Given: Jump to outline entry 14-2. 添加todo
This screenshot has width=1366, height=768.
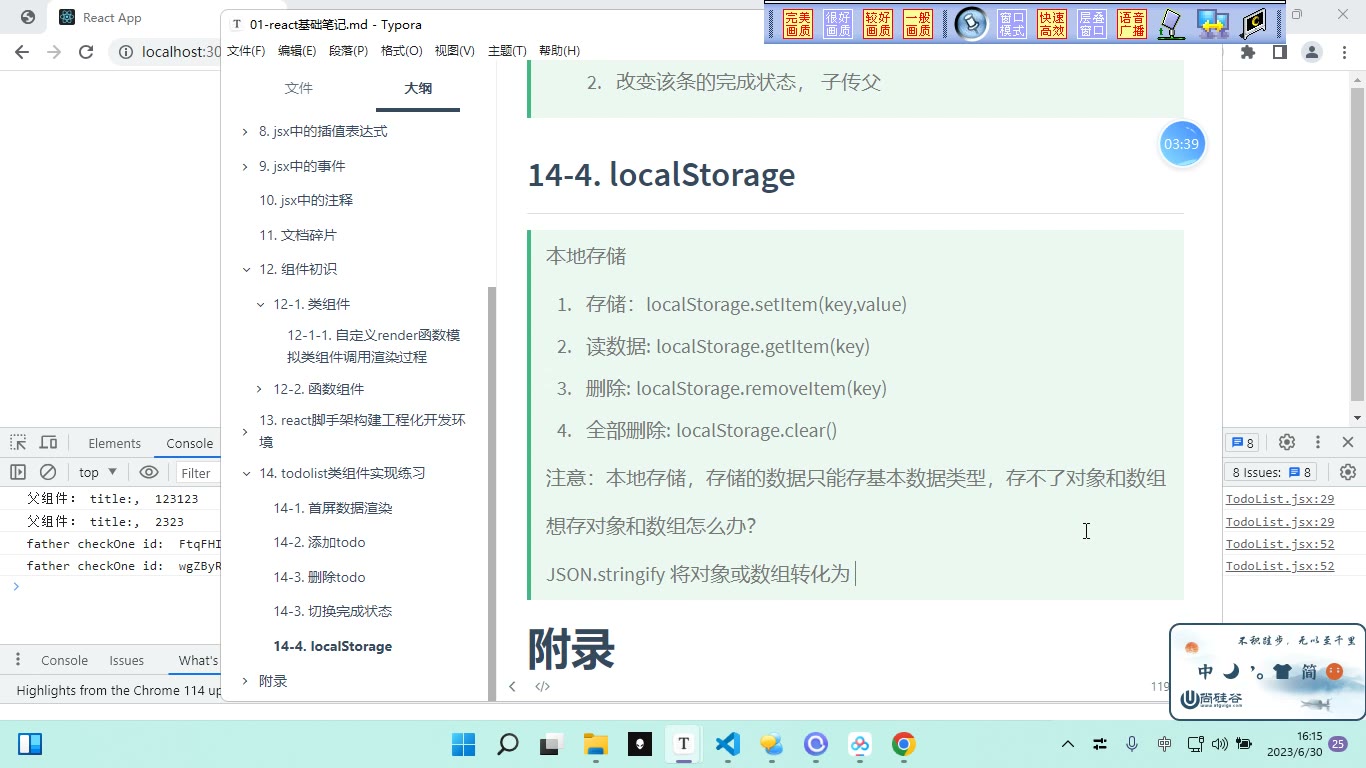Looking at the screenshot, I should (319, 543).
